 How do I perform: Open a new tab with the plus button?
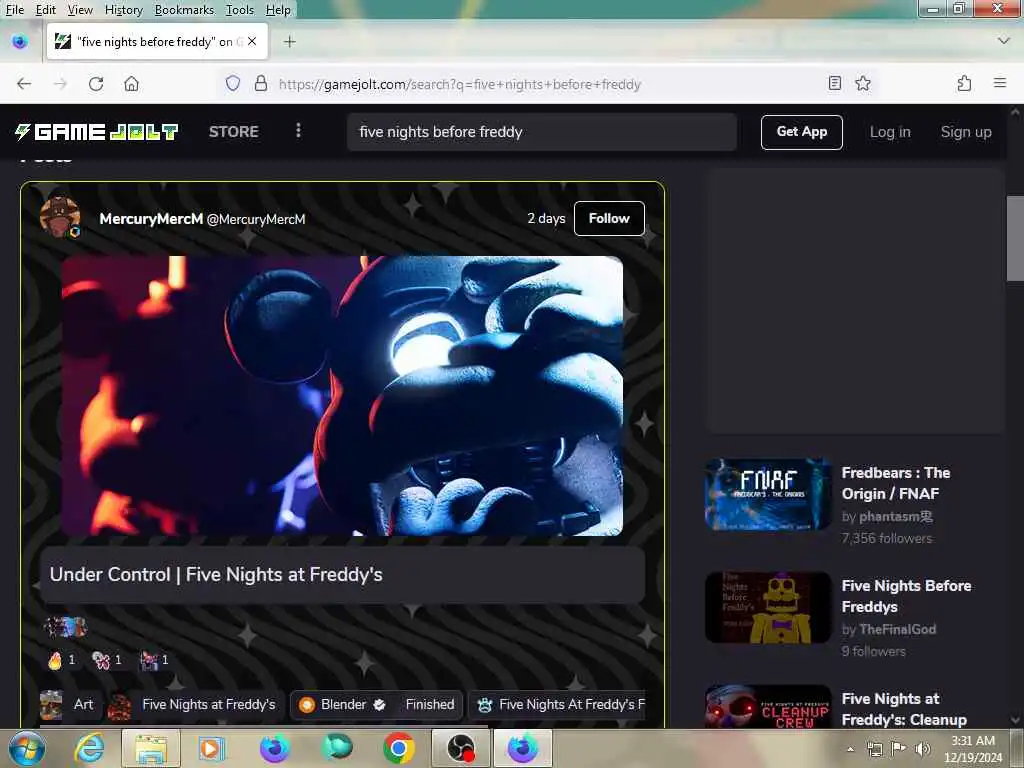pos(289,42)
